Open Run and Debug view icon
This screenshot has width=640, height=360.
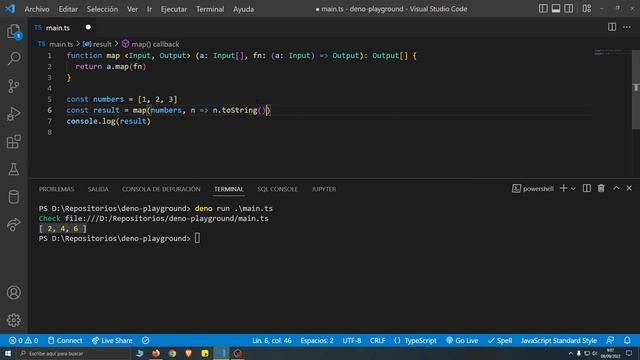point(13,114)
